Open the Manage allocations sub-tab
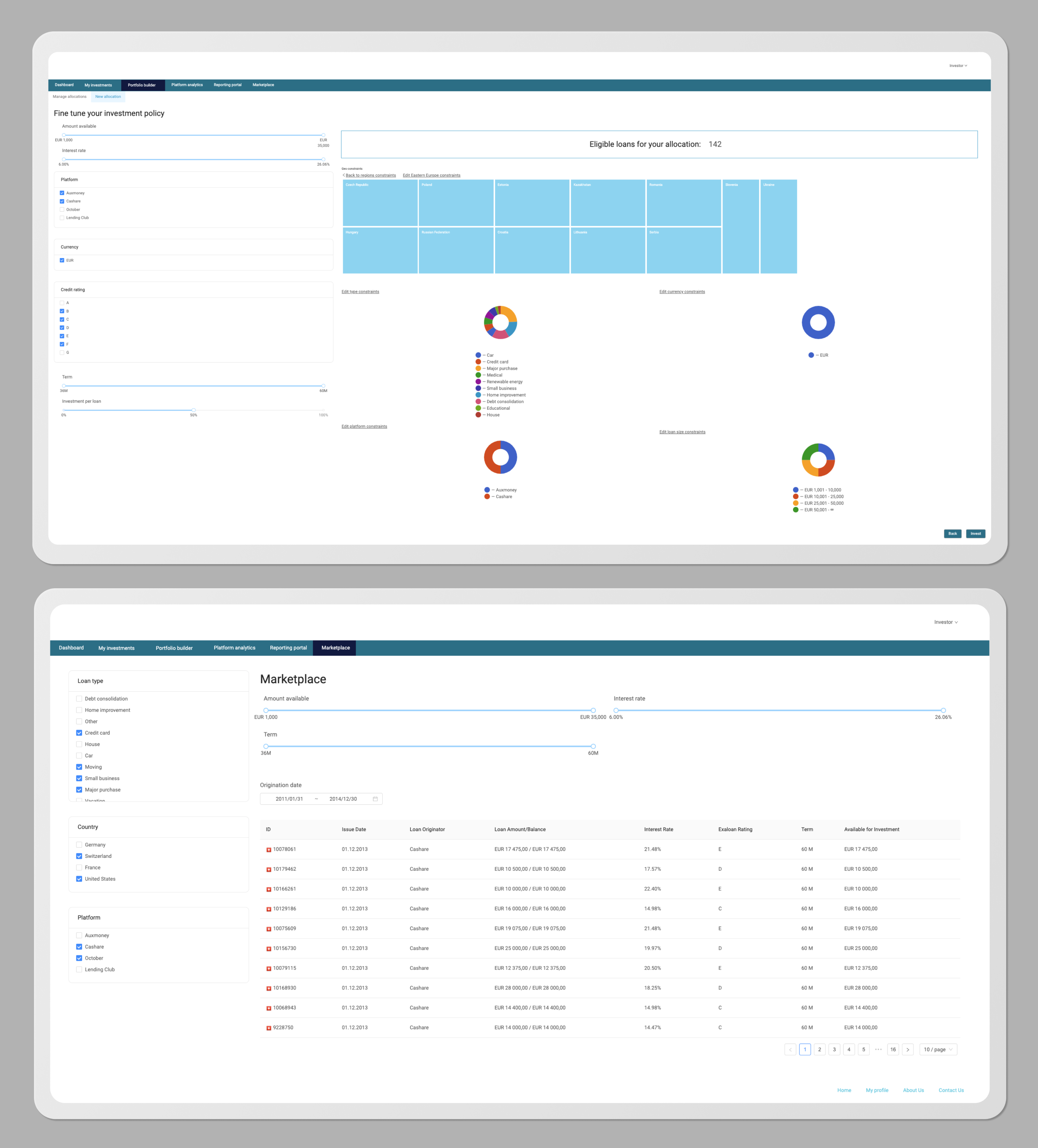 (70, 97)
